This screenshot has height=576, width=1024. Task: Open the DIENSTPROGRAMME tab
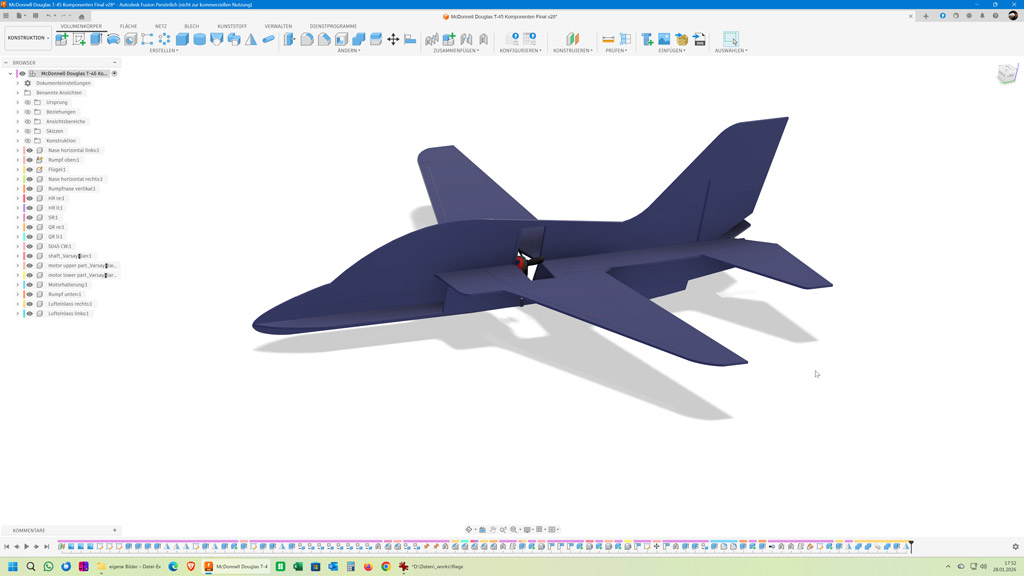click(x=333, y=26)
